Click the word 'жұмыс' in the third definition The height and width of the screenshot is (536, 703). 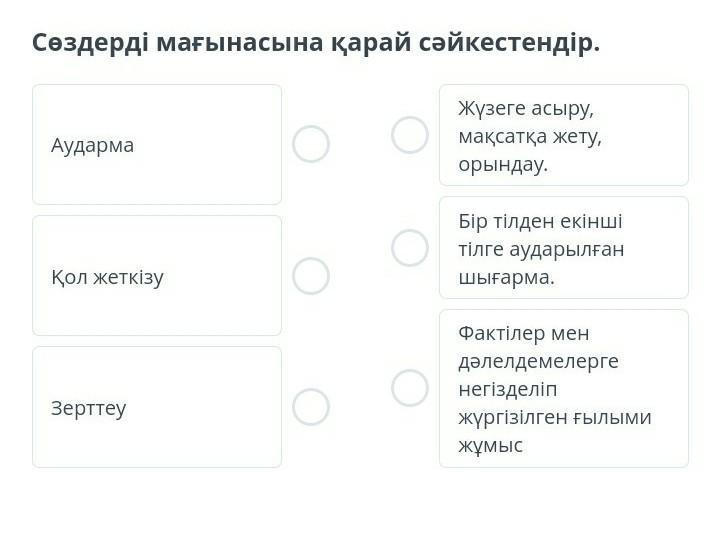pos(490,446)
